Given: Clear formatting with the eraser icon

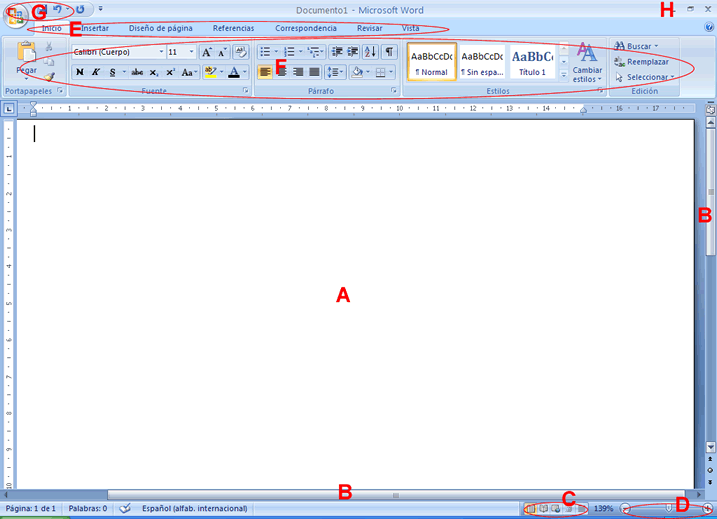Looking at the screenshot, I should (x=241, y=52).
